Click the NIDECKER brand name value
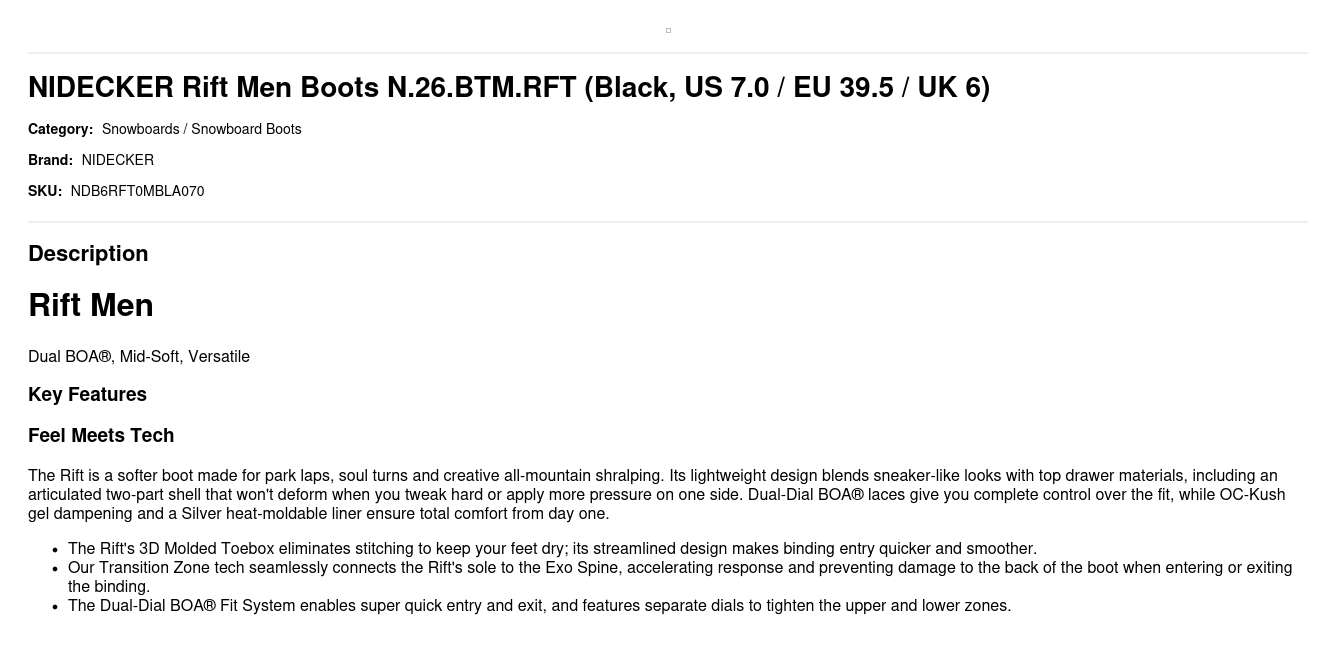This screenshot has height=661, width=1328. (117, 160)
